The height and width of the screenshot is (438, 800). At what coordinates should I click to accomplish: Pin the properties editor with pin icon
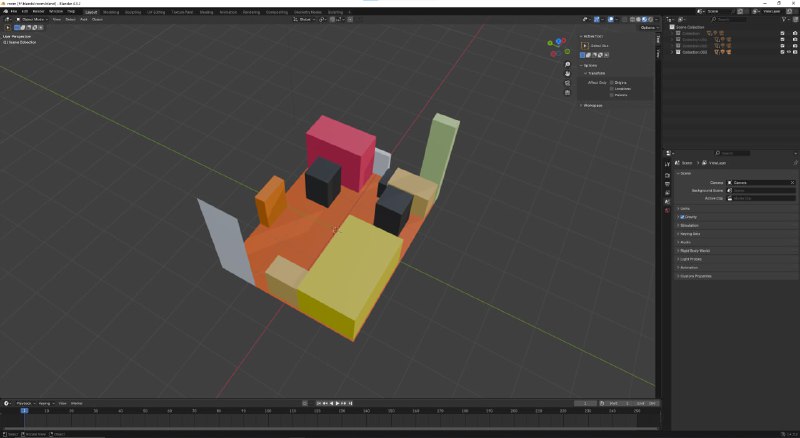pyautogui.click(x=795, y=163)
